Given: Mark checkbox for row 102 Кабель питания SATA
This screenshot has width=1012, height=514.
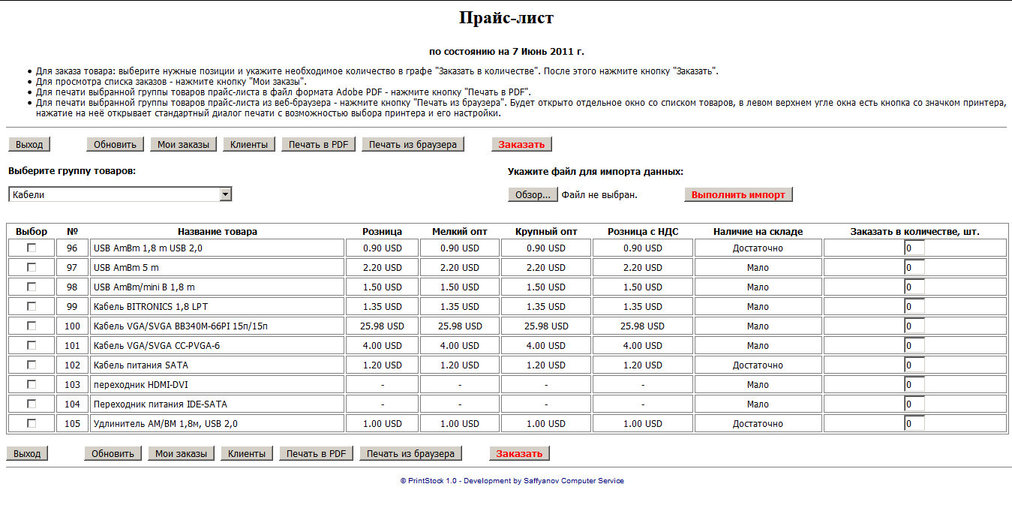Looking at the screenshot, I should click(x=32, y=365).
